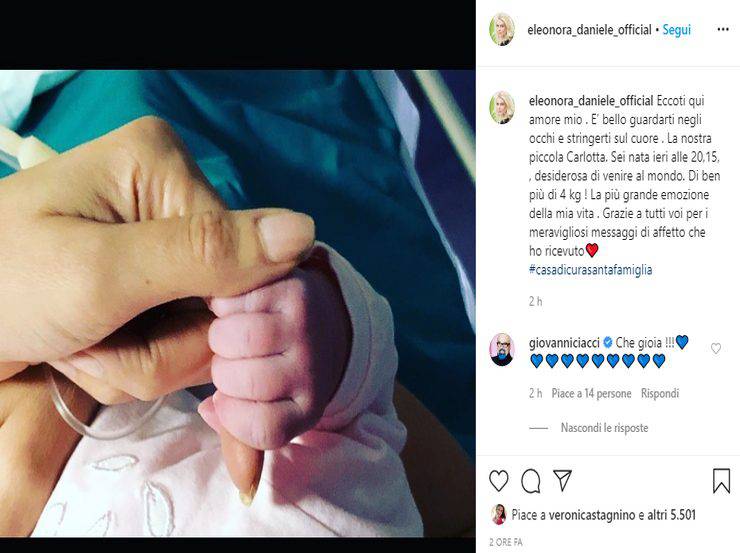Open the #casadicurasantafamiglia hashtag
This screenshot has width=740, height=553.
click(590, 270)
